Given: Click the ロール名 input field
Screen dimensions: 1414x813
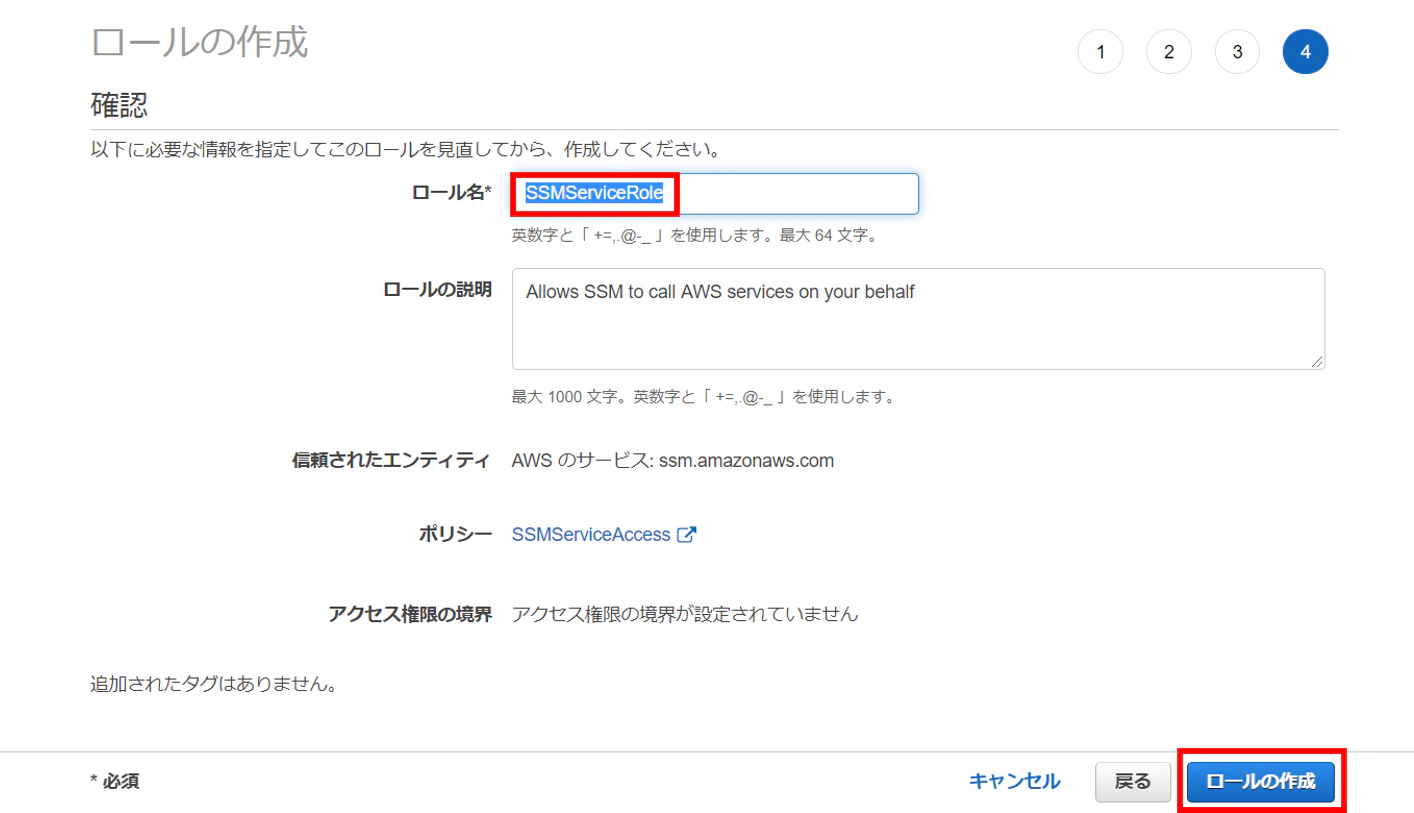Looking at the screenshot, I should [x=715, y=194].
